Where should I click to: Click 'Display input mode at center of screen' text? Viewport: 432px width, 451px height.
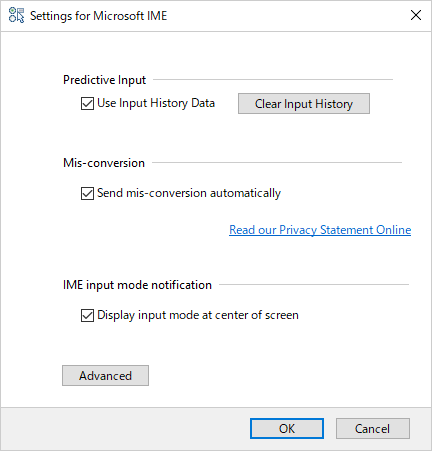[x=198, y=315]
